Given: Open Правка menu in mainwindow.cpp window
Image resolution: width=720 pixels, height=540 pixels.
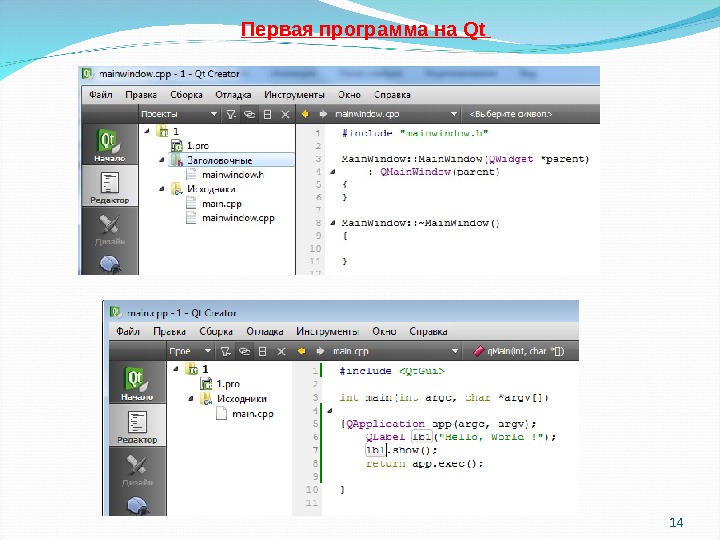Looking at the screenshot, I should [x=141, y=95].
